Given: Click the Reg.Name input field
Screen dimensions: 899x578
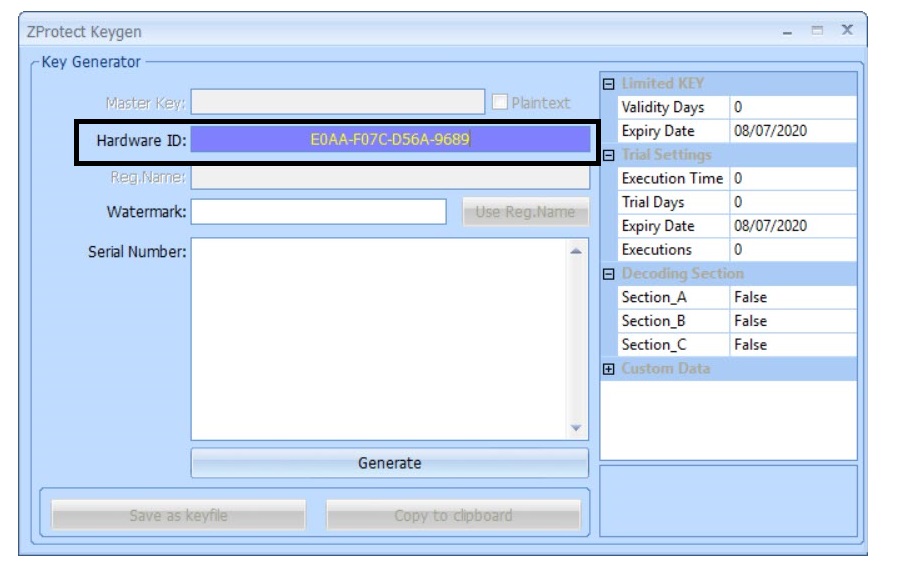Looking at the screenshot, I should (390, 177).
